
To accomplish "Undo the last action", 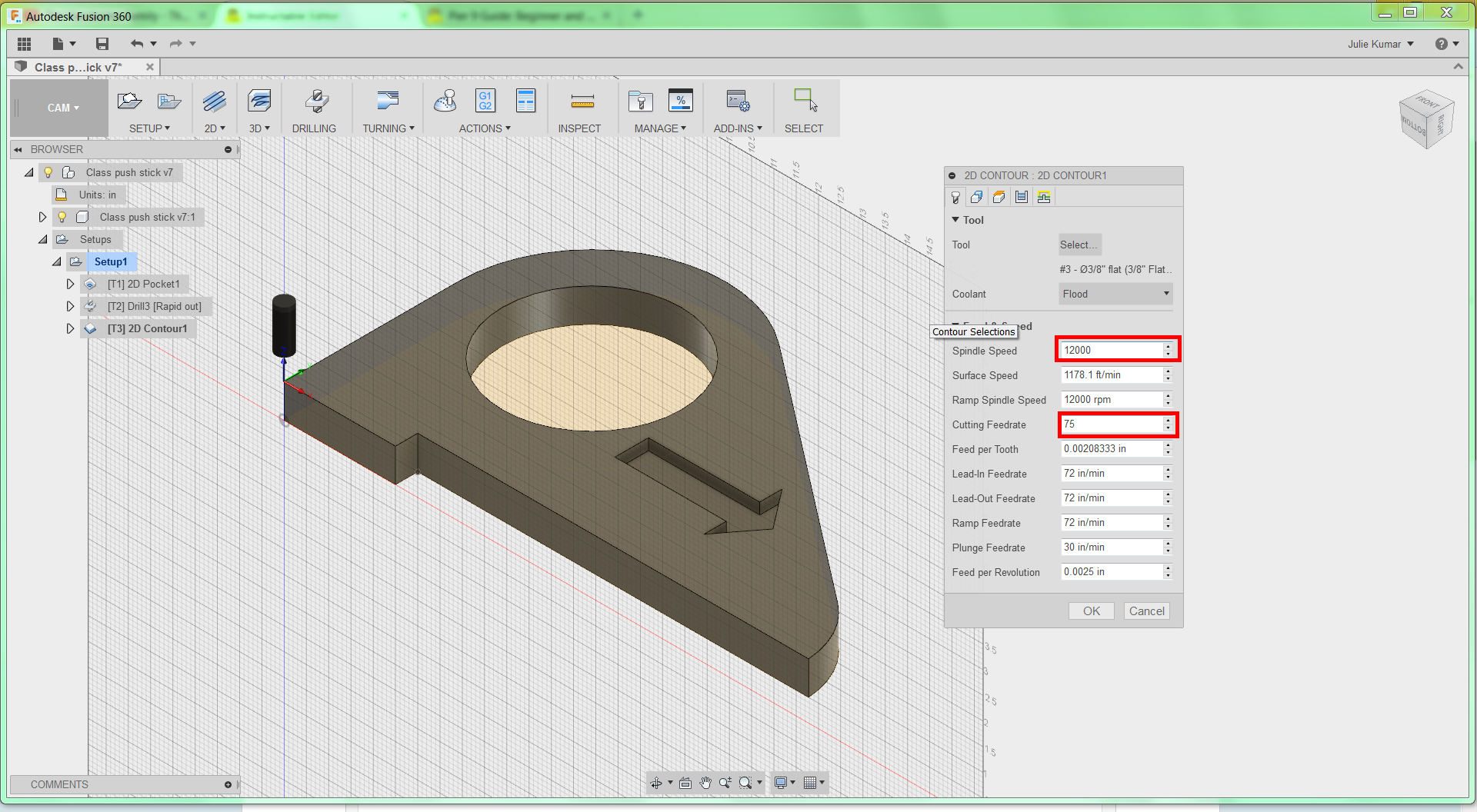I will 137,44.
